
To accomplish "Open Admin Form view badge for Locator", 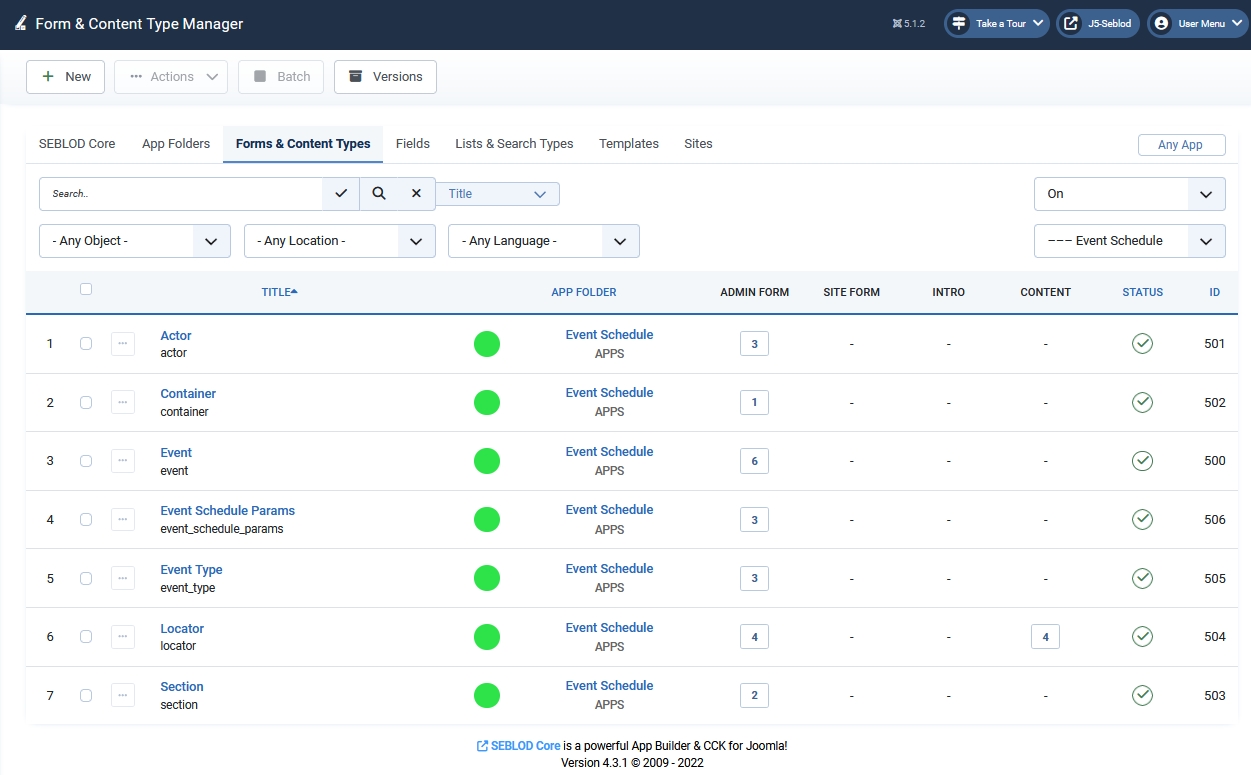I will [754, 637].
